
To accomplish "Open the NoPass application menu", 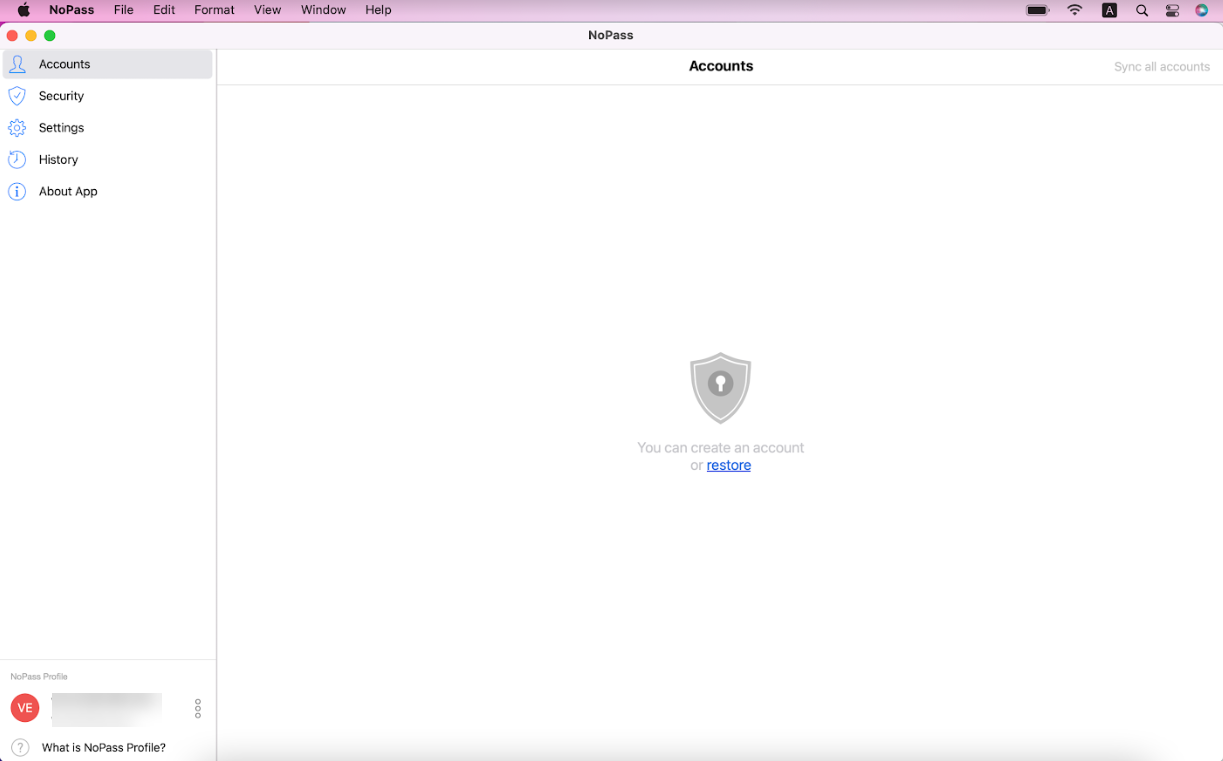I will point(72,10).
